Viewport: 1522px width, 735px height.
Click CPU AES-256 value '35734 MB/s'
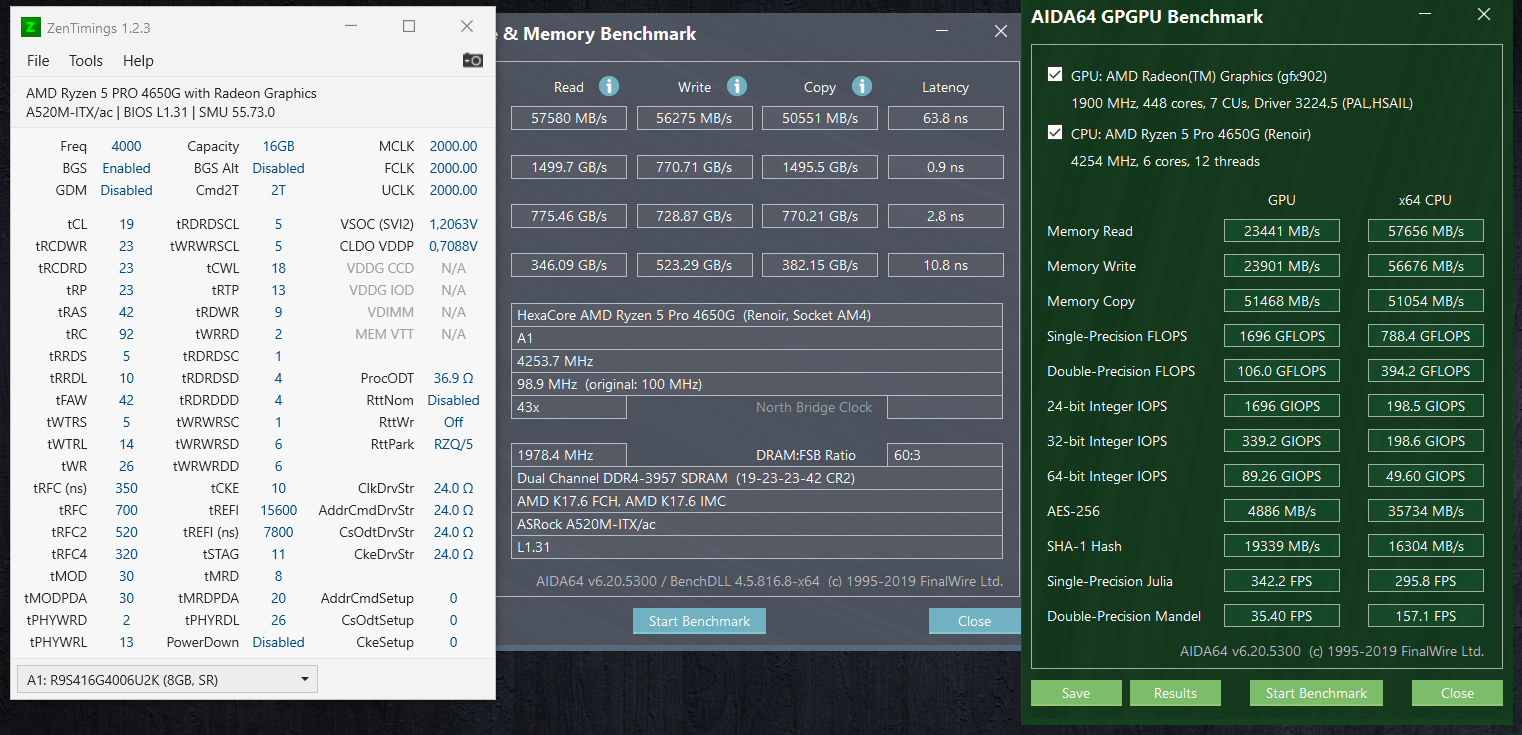pyautogui.click(x=1426, y=511)
